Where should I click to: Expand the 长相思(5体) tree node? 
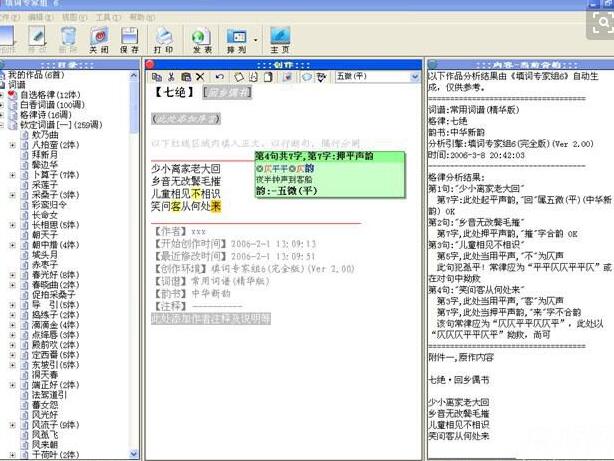[x=13, y=225]
